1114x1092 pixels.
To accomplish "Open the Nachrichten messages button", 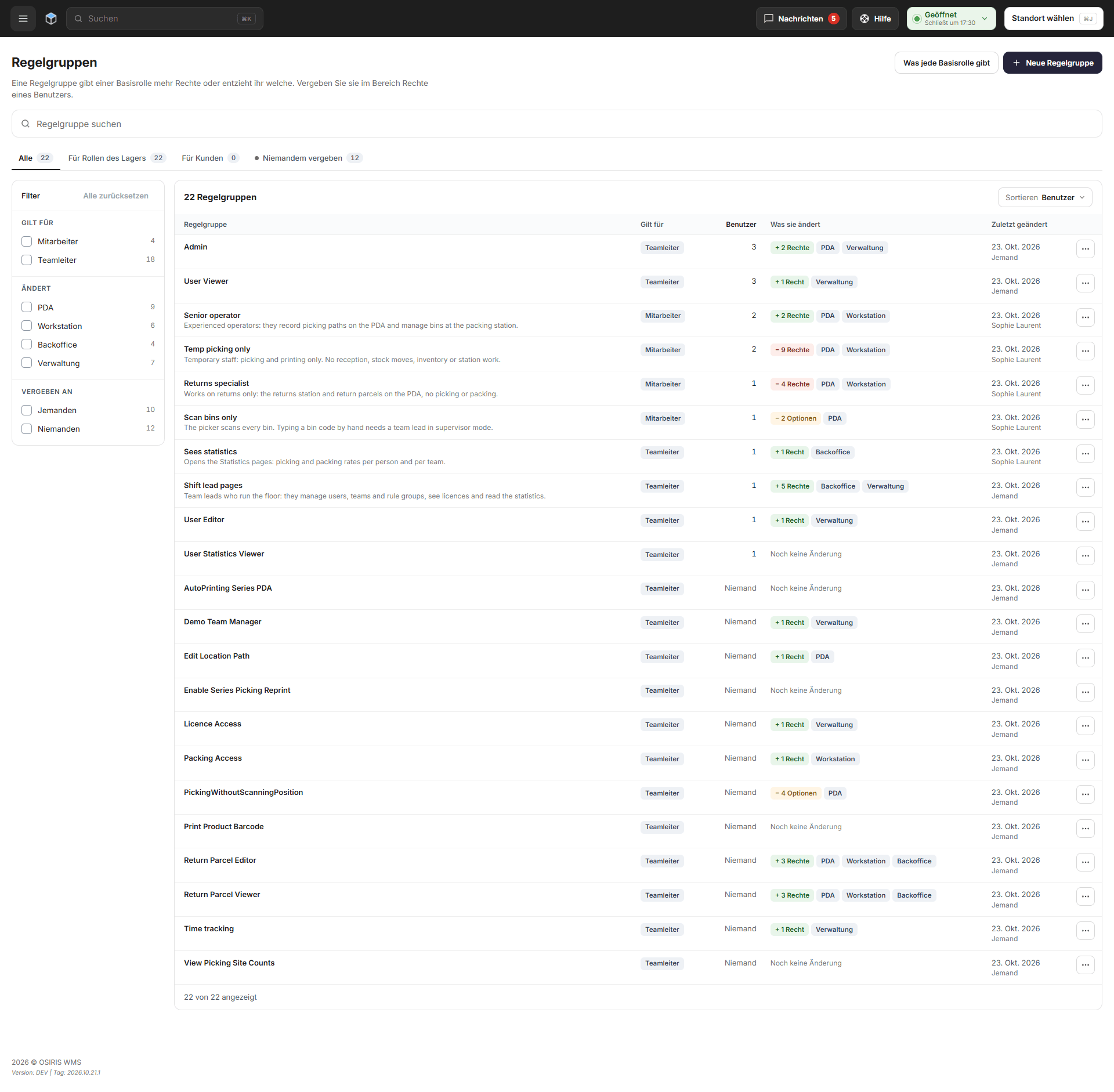I will [x=801, y=19].
